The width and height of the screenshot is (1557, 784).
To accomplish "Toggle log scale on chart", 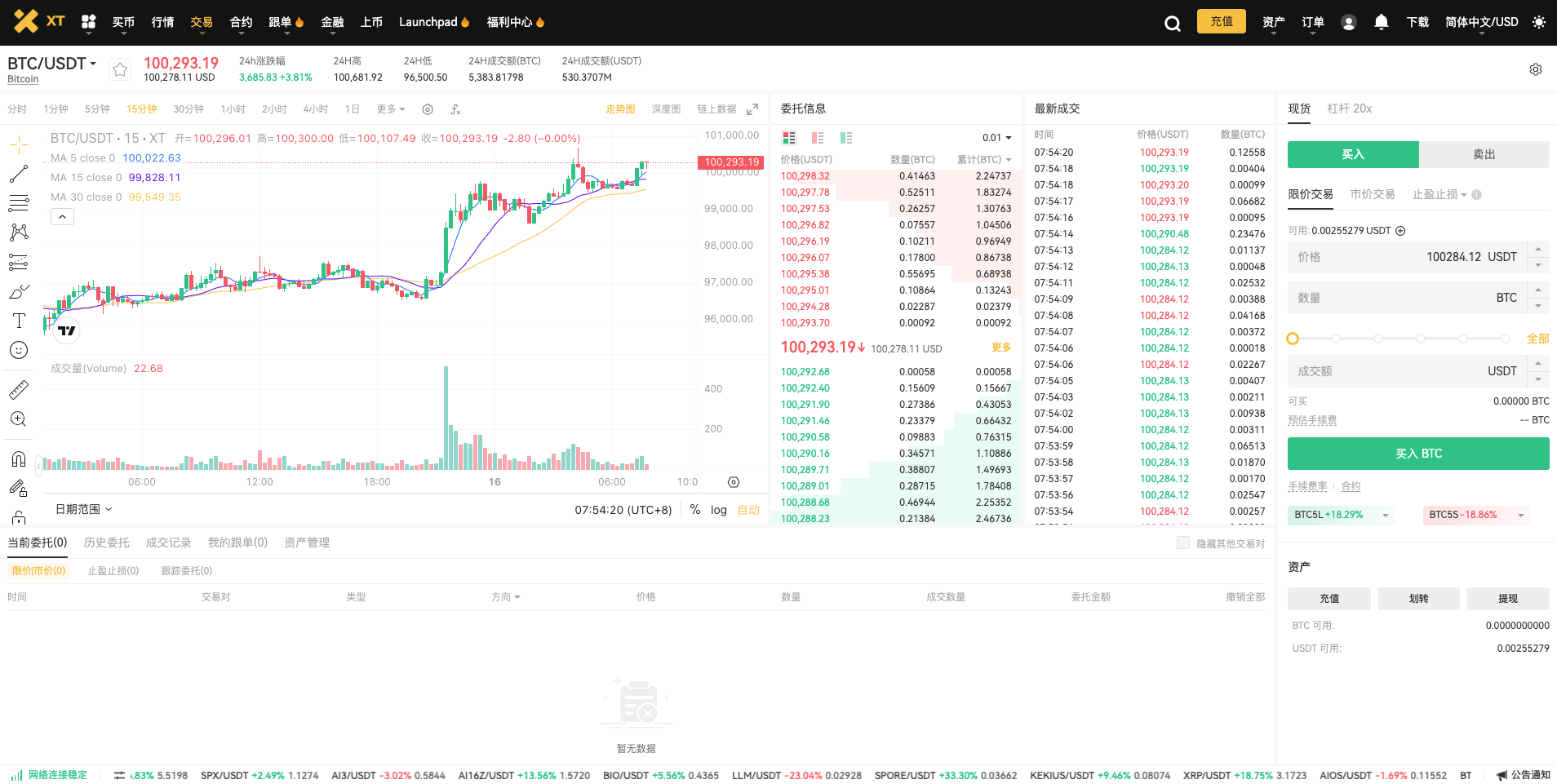I will pos(718,510).
